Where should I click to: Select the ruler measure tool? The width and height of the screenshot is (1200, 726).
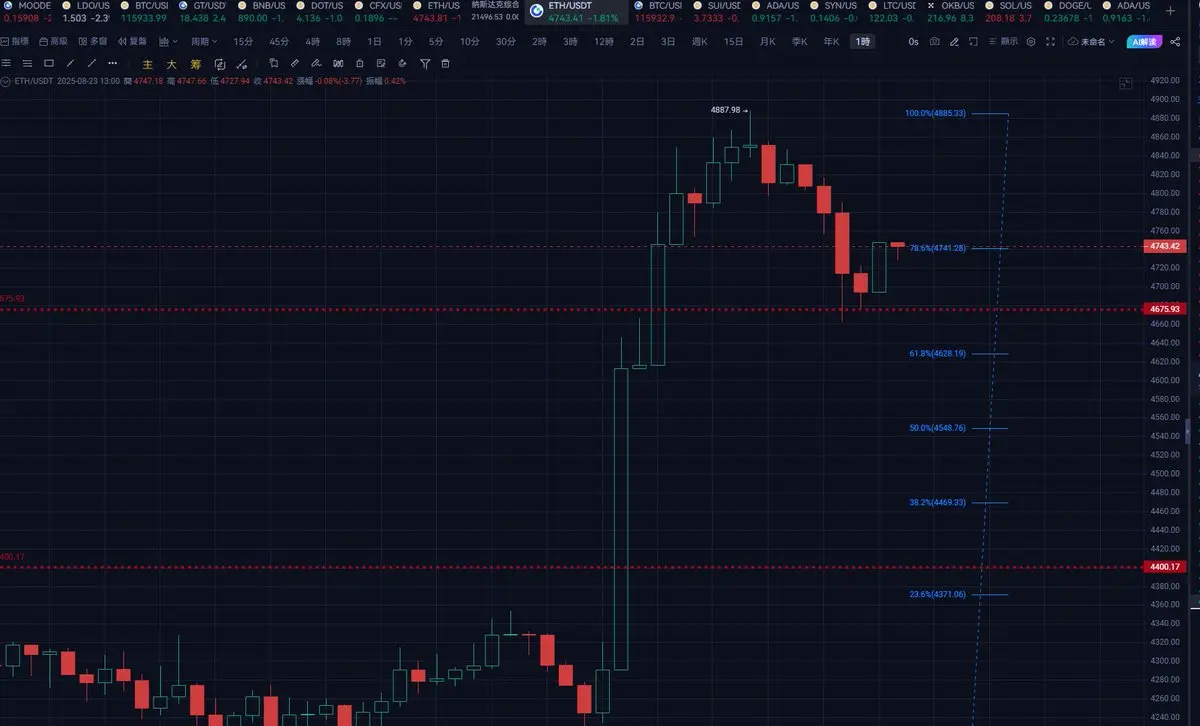pyautogui.click(x=294, y=64)
